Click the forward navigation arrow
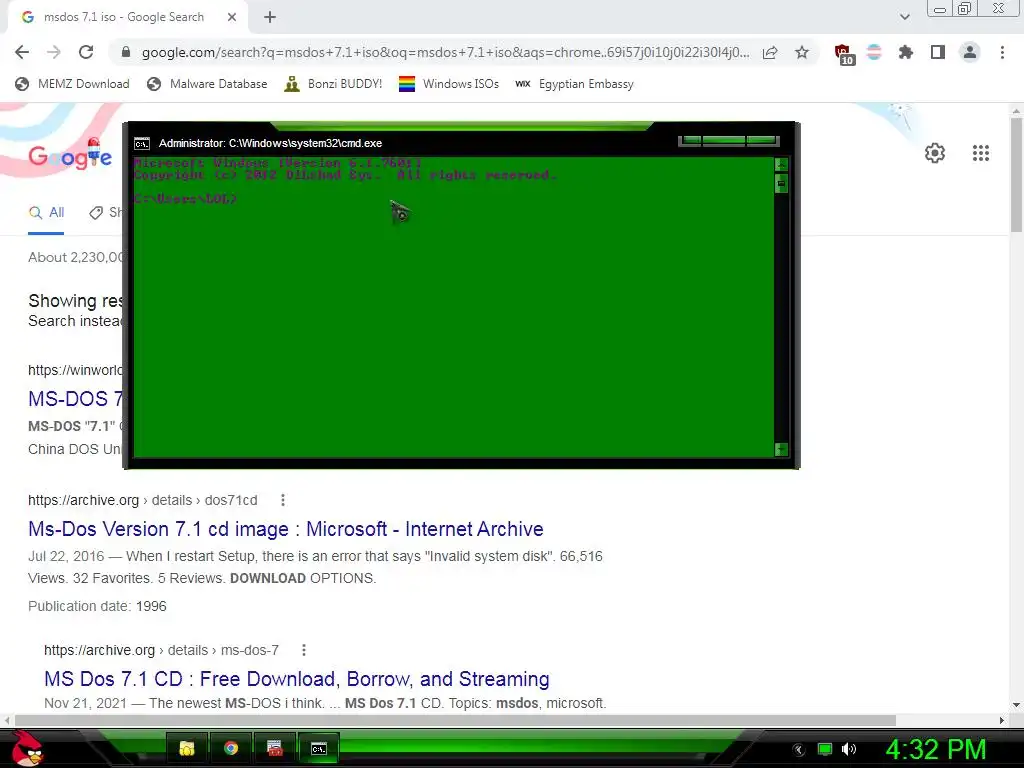 pyautogui.click(x=54, y=52)
